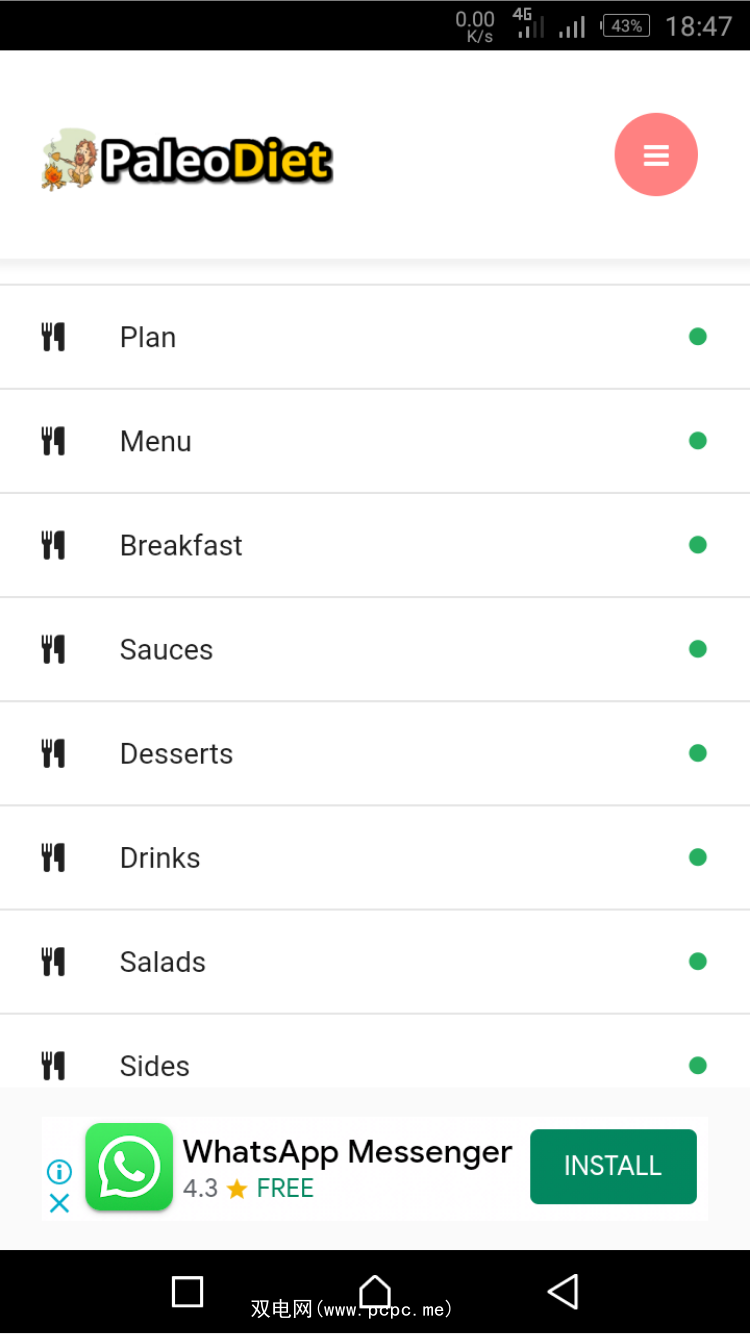This screenshot has width=750, height=1334.
Task: Tap the PaleoDiet logo
Action: [188, 160]
